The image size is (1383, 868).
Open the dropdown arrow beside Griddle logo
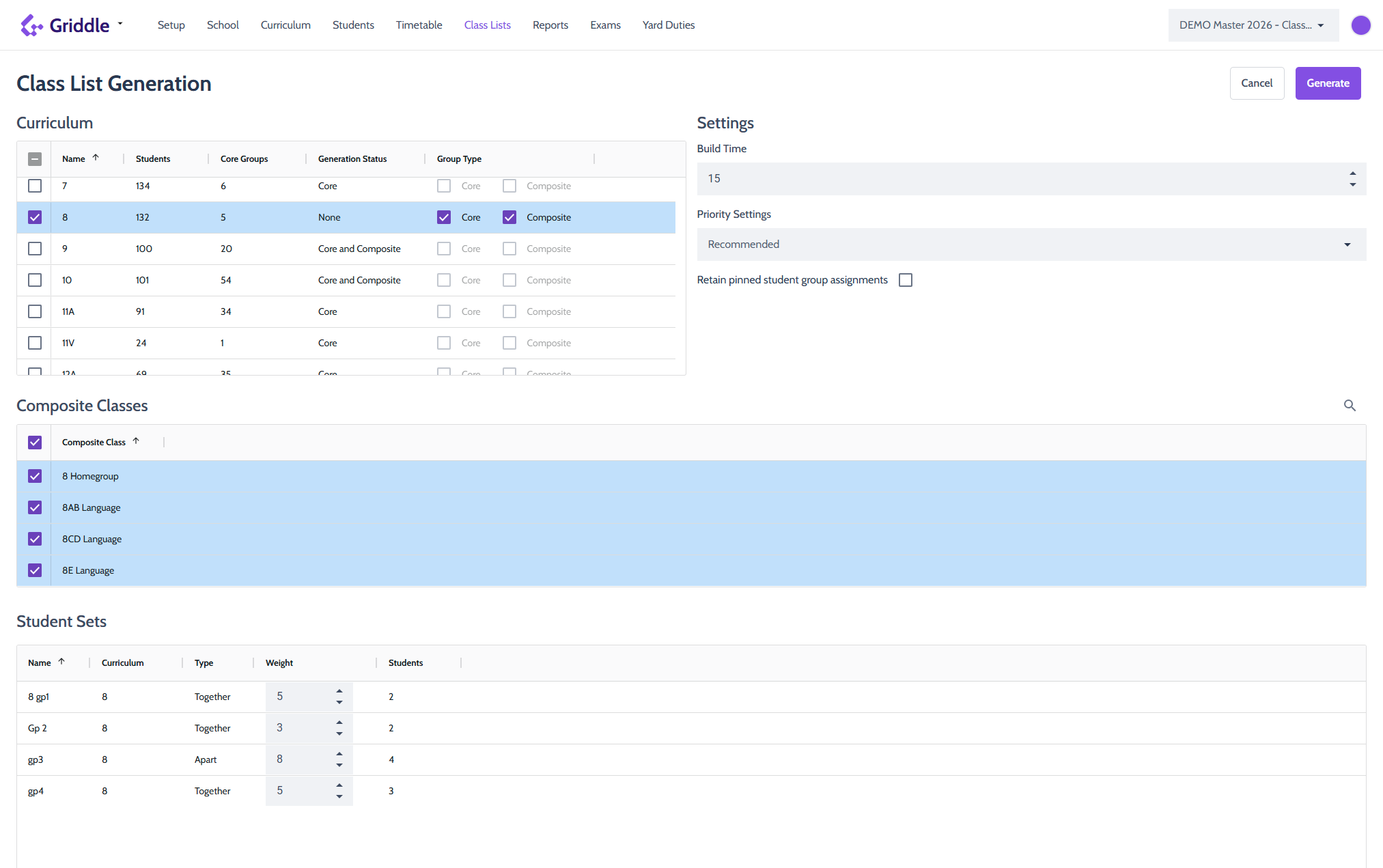[x=120, y=23]
